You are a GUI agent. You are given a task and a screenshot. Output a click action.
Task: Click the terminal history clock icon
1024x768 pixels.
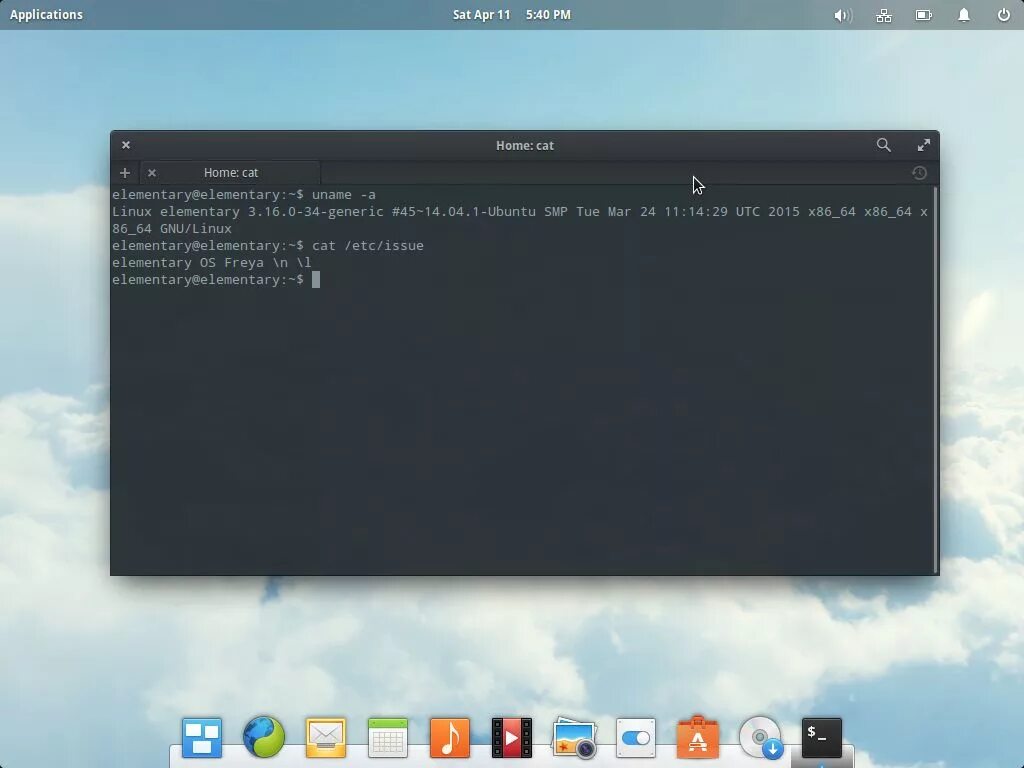pyautogui.click(x=918, y=172)
